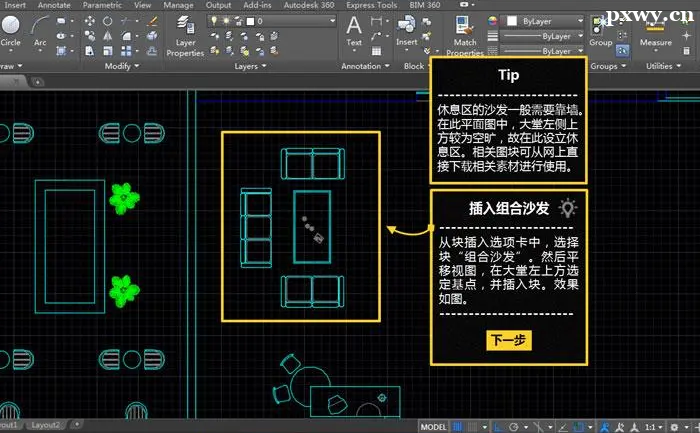Select the Circle drawing tool
700x433 pixels.
11,30
